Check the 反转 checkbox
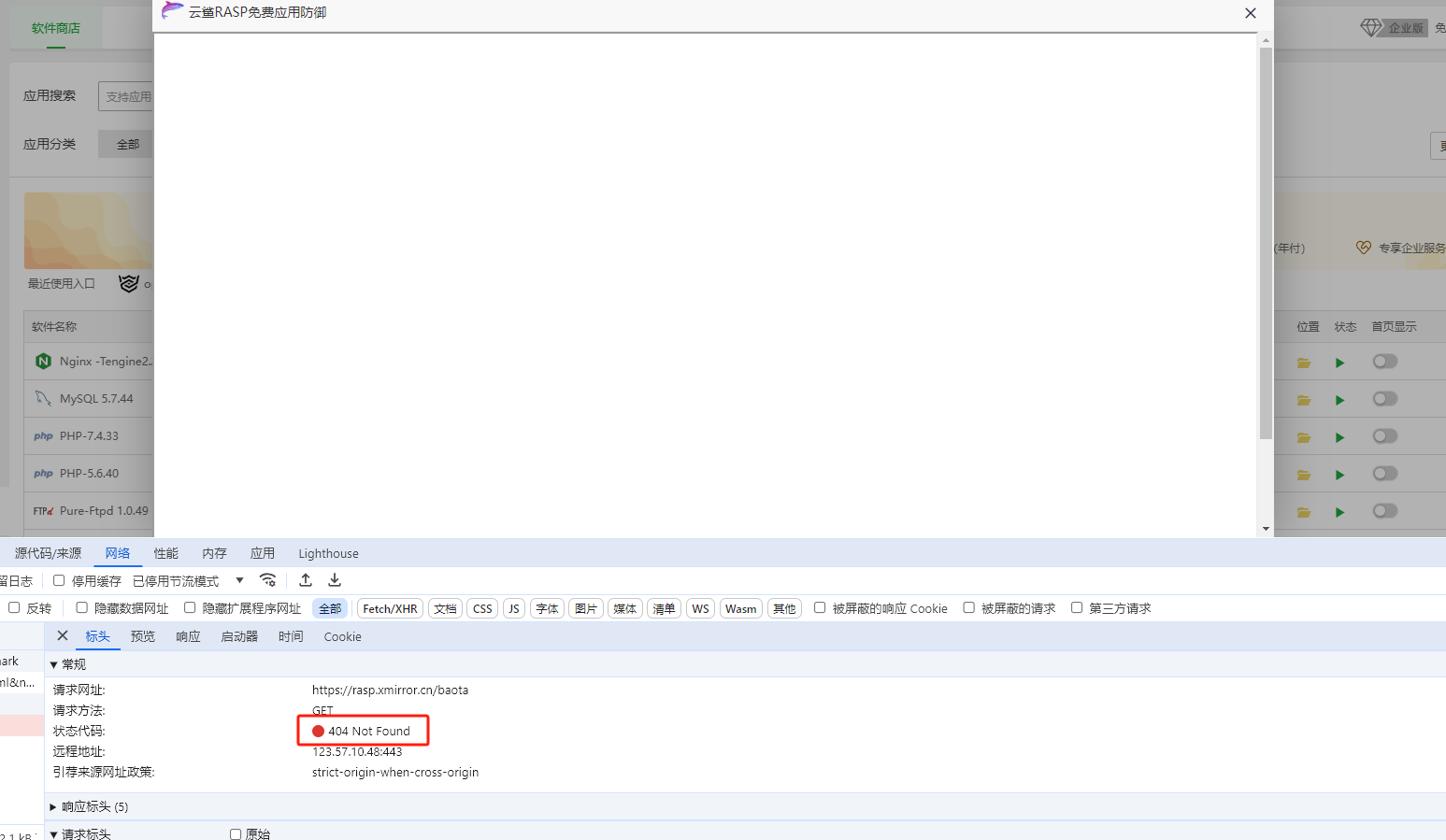 point(14,607)
